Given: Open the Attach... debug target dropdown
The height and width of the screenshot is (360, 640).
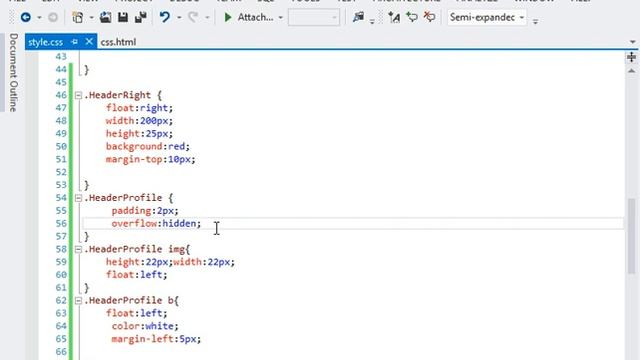Looking at the screenshot, I should click(280, 18).
